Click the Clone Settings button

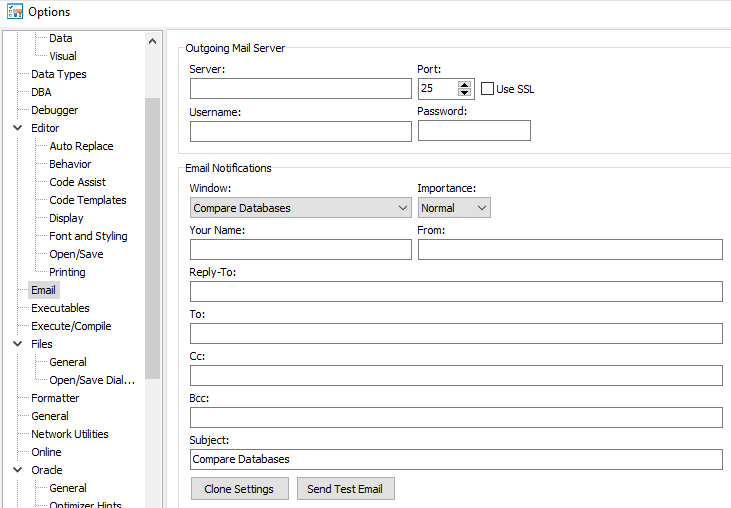point(240,488)
